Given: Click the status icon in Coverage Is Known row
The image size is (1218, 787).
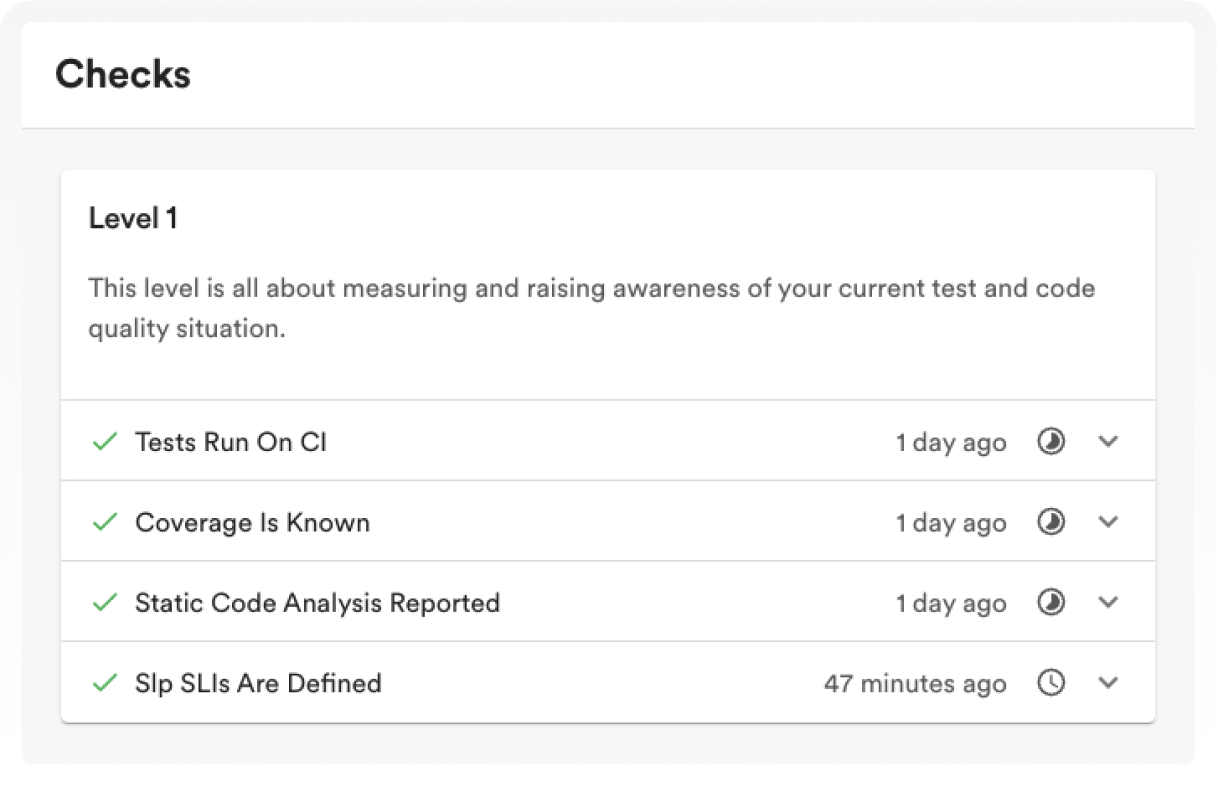Looking at the screenshot, I should pos(1051,522).
